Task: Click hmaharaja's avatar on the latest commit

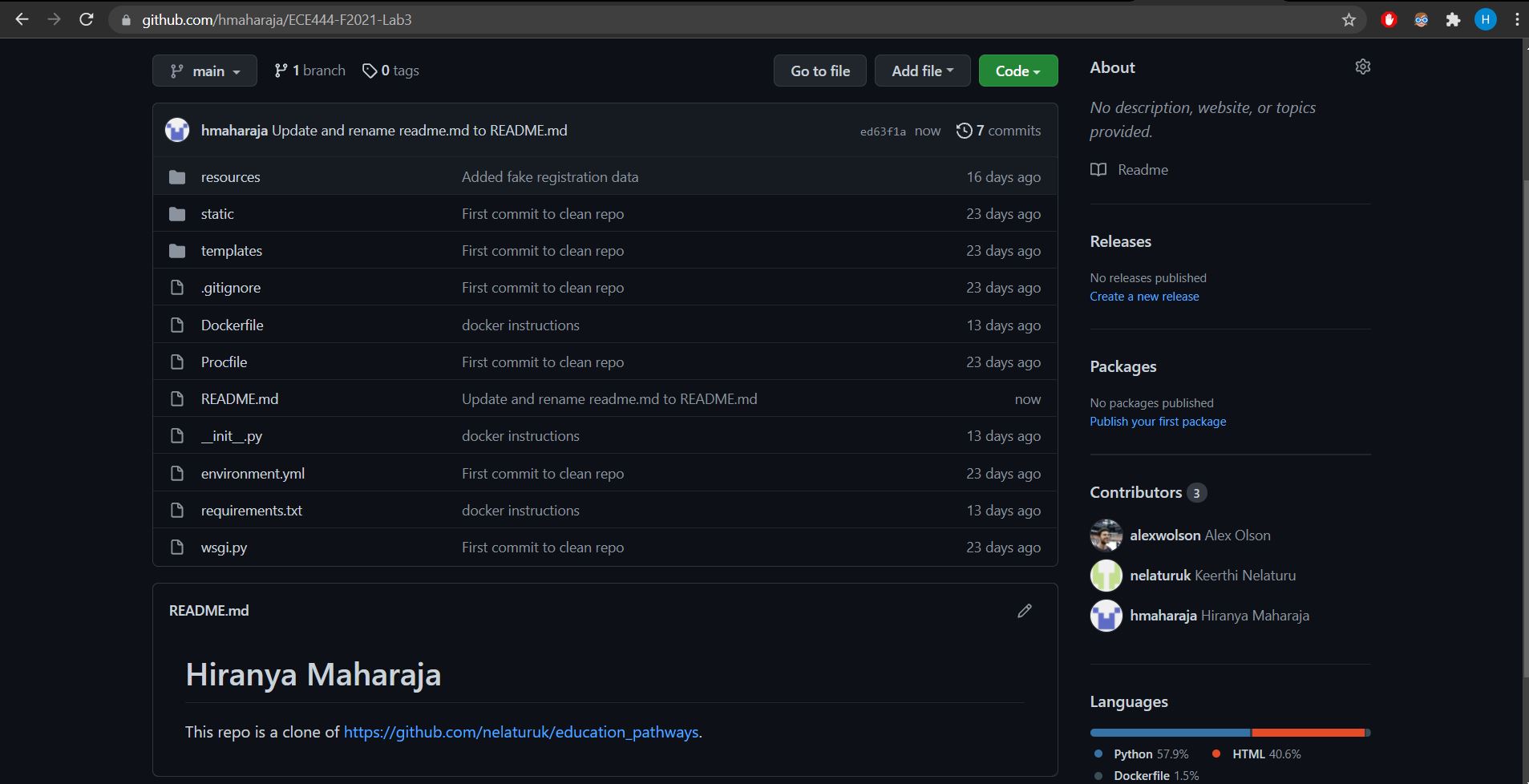Action: [176, 129]
